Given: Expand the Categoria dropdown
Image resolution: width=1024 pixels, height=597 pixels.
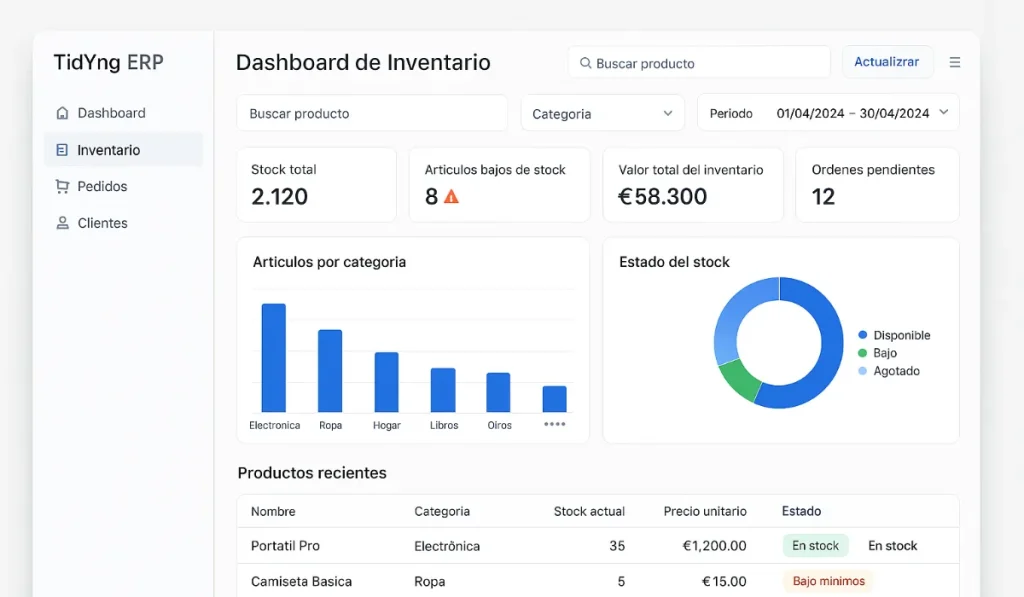Looking at the screenshot, I should pos(602,114).
